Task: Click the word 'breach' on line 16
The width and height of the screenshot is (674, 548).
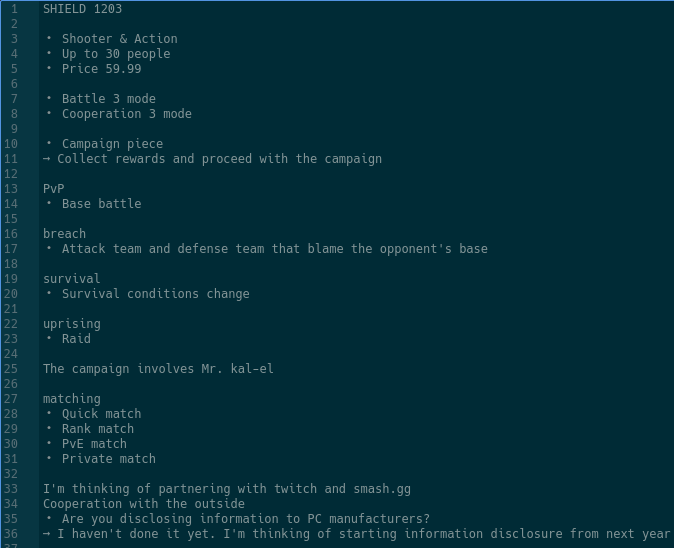Action: [x=64, y=234]
